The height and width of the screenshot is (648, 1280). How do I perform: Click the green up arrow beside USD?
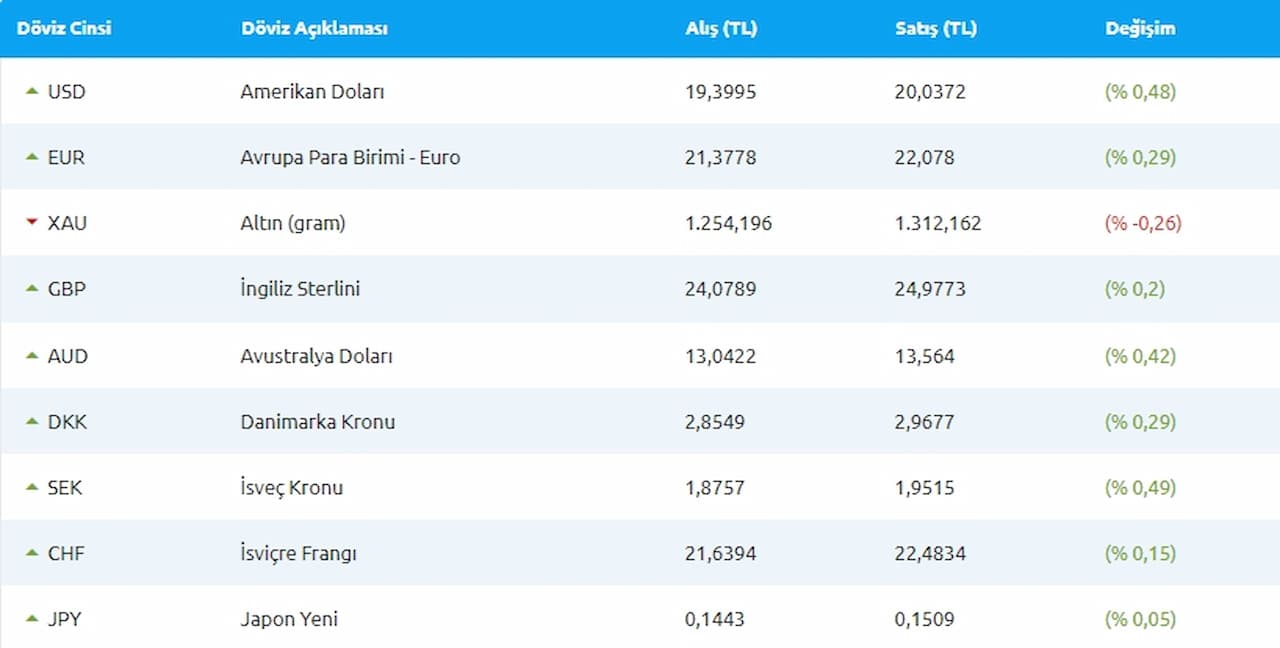[32, 91]
